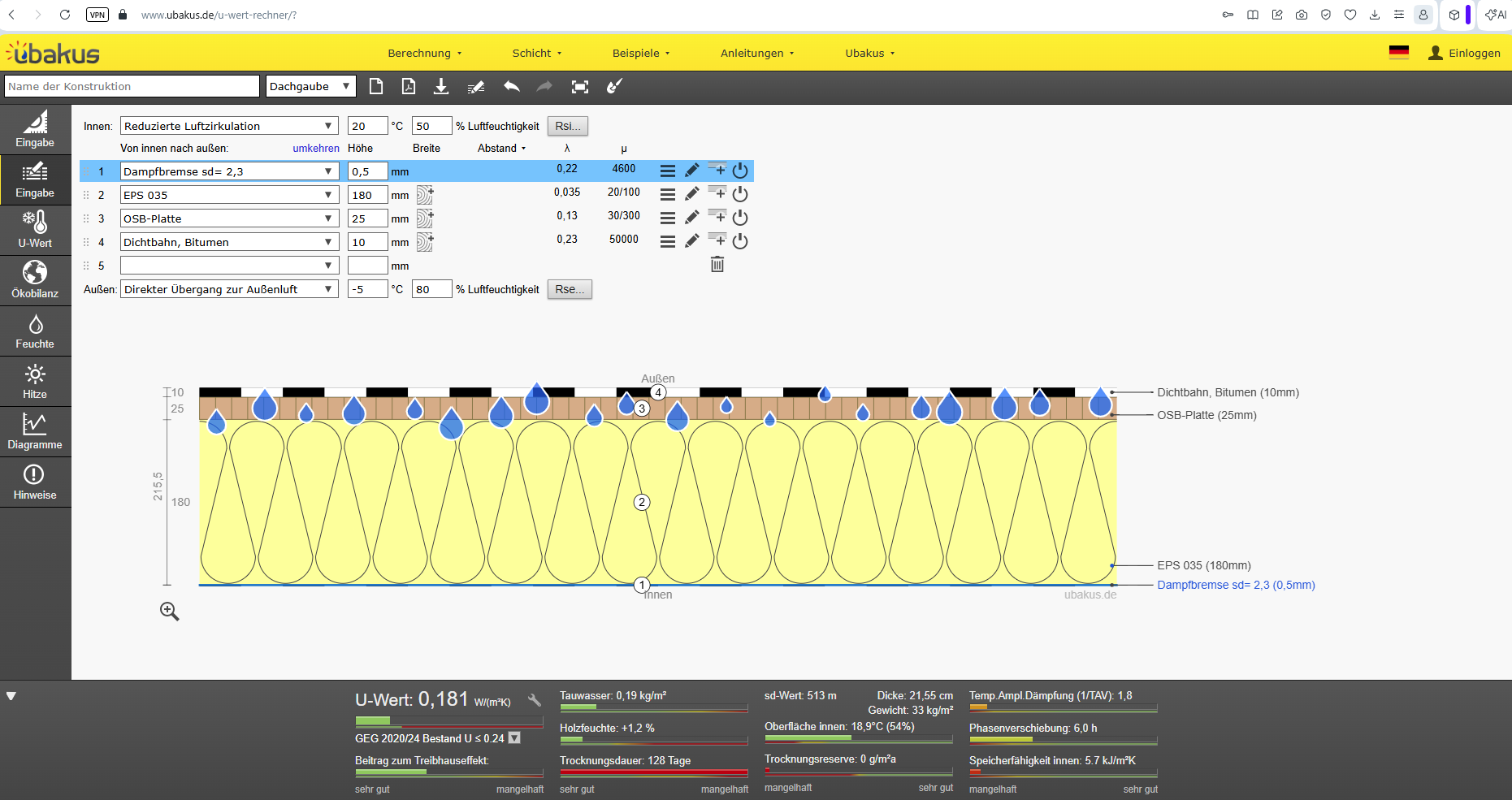Expand the Reduzierte Luftzirkulation dropdown
This screenshot has width=1512, height=800.
(229, 126)
